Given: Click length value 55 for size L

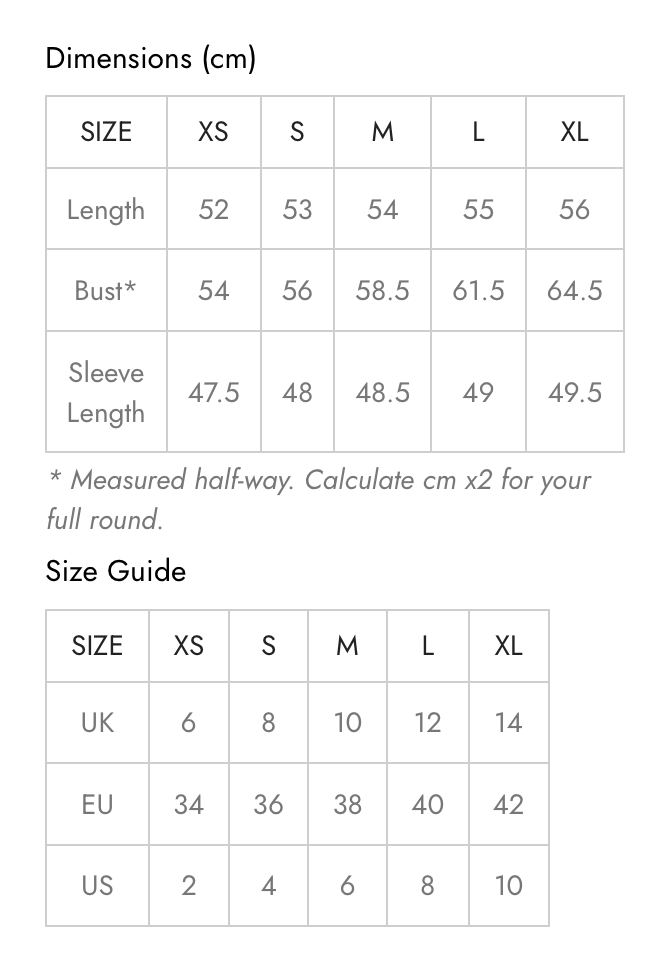Looking at the screenshot, I should click(x=478, y=210).
